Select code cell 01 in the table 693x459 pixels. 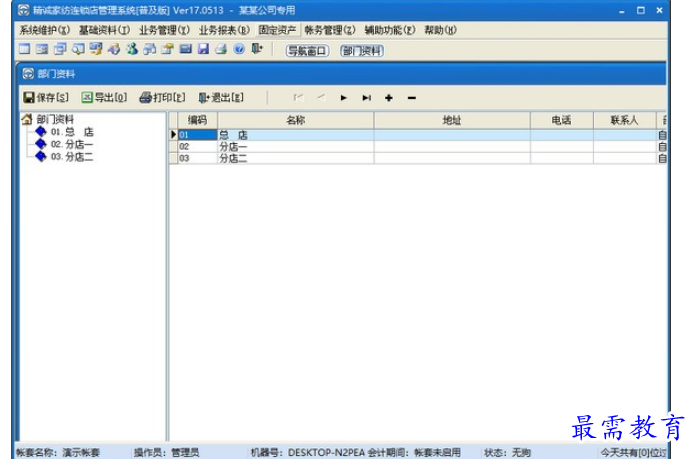198,135
